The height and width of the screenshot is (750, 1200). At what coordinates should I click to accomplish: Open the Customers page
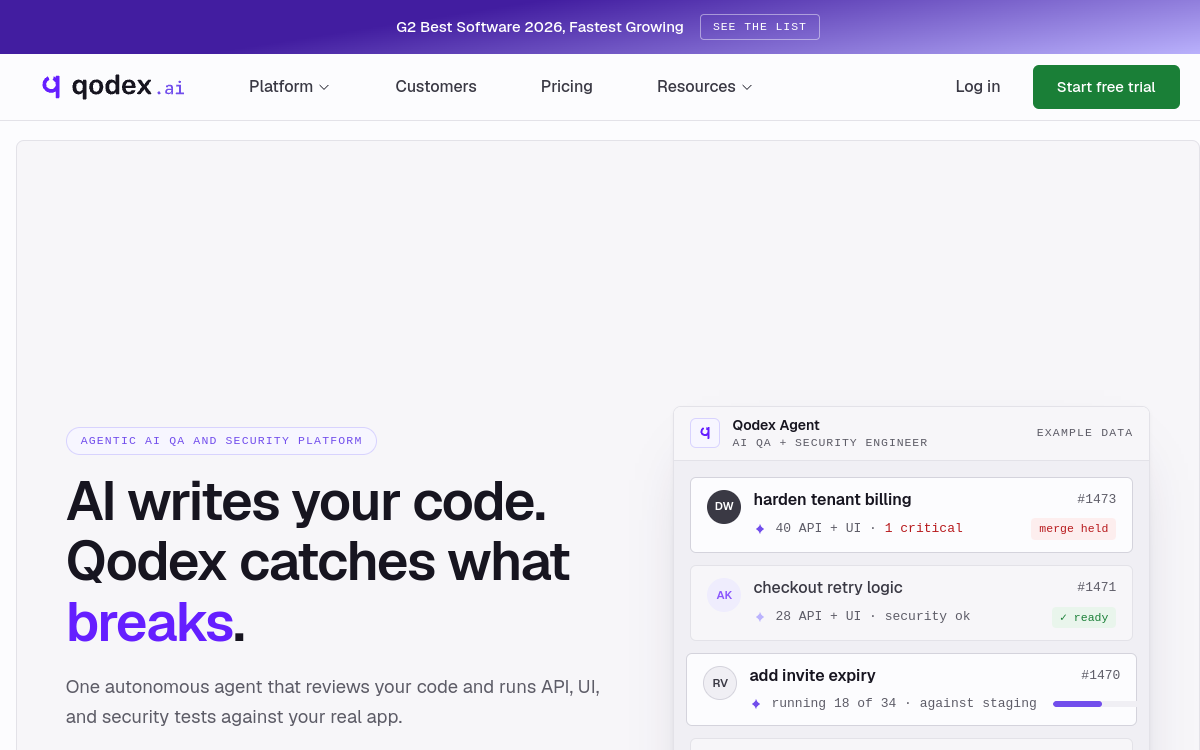[x=436, y=87]
